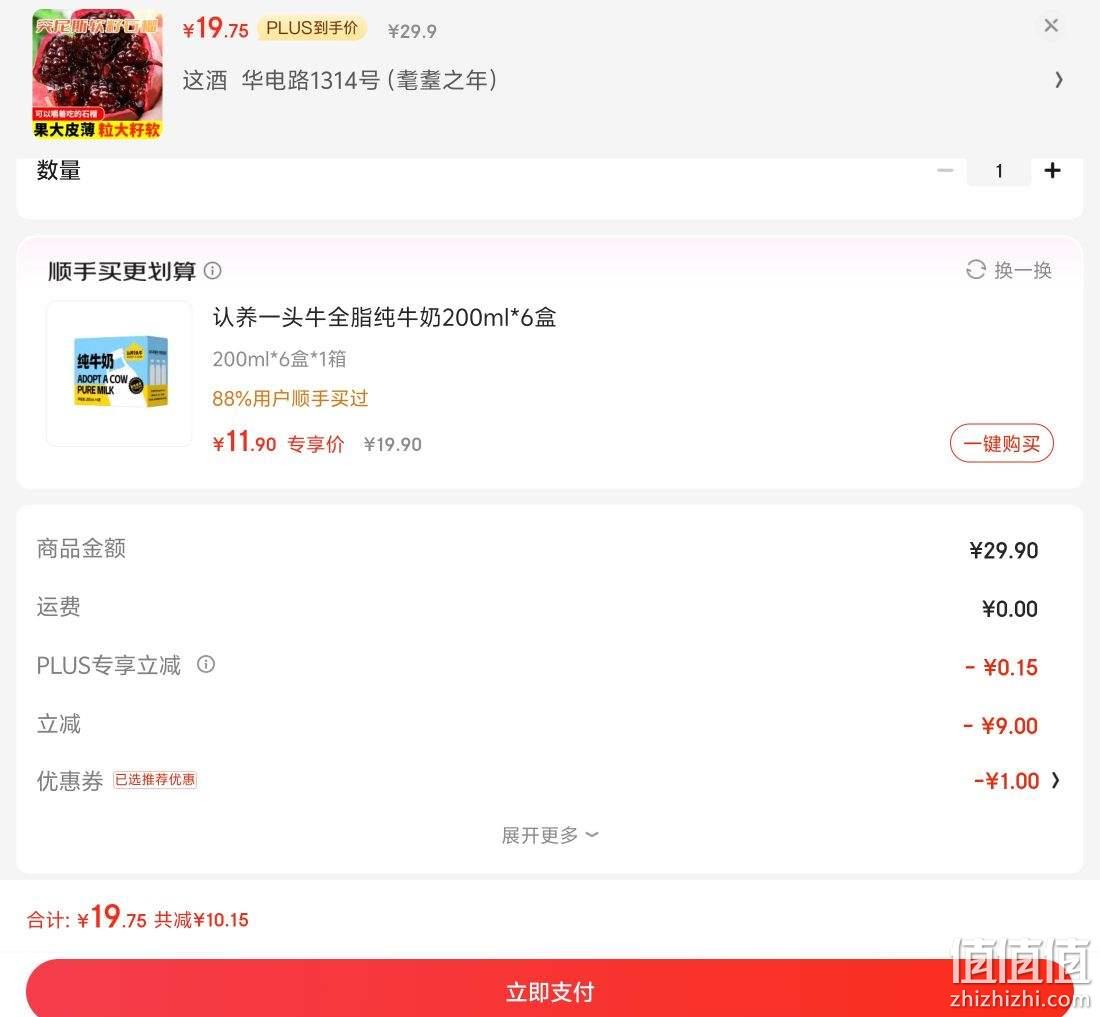Screen dimensions: 1100x1017
Task: Close the order panel with the X icon
Action: (x=1051, y=26)
